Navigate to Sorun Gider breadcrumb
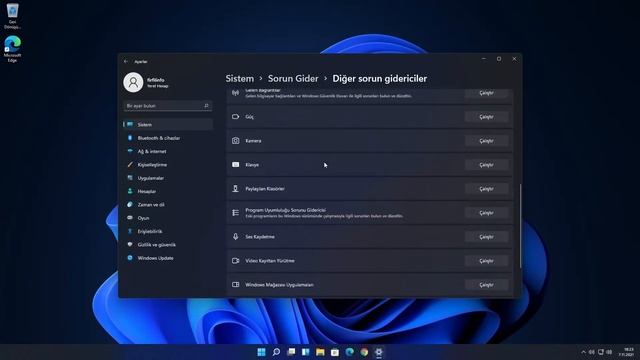 pyautogui.click(x=293, y=79)
